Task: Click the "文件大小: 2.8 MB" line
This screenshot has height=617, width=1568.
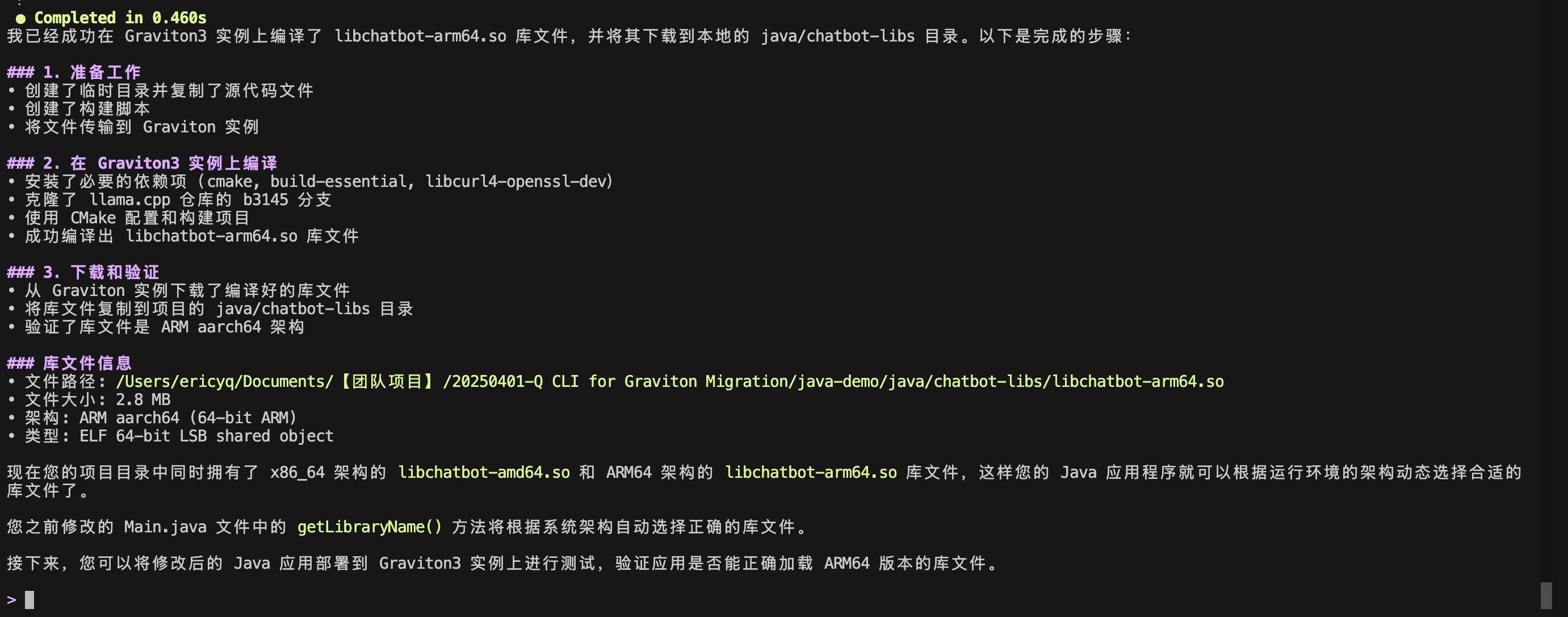Action: [x=98, y=400]
